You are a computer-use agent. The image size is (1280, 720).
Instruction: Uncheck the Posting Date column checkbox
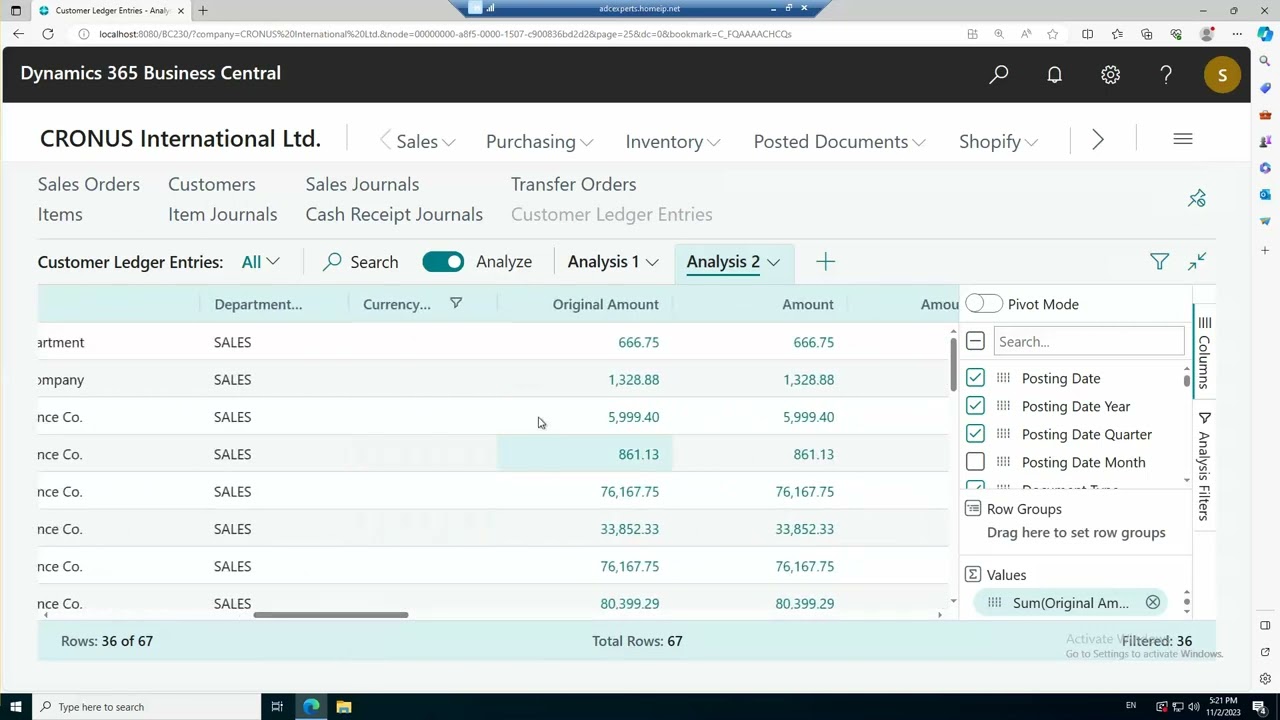click(x=975, y=378)
